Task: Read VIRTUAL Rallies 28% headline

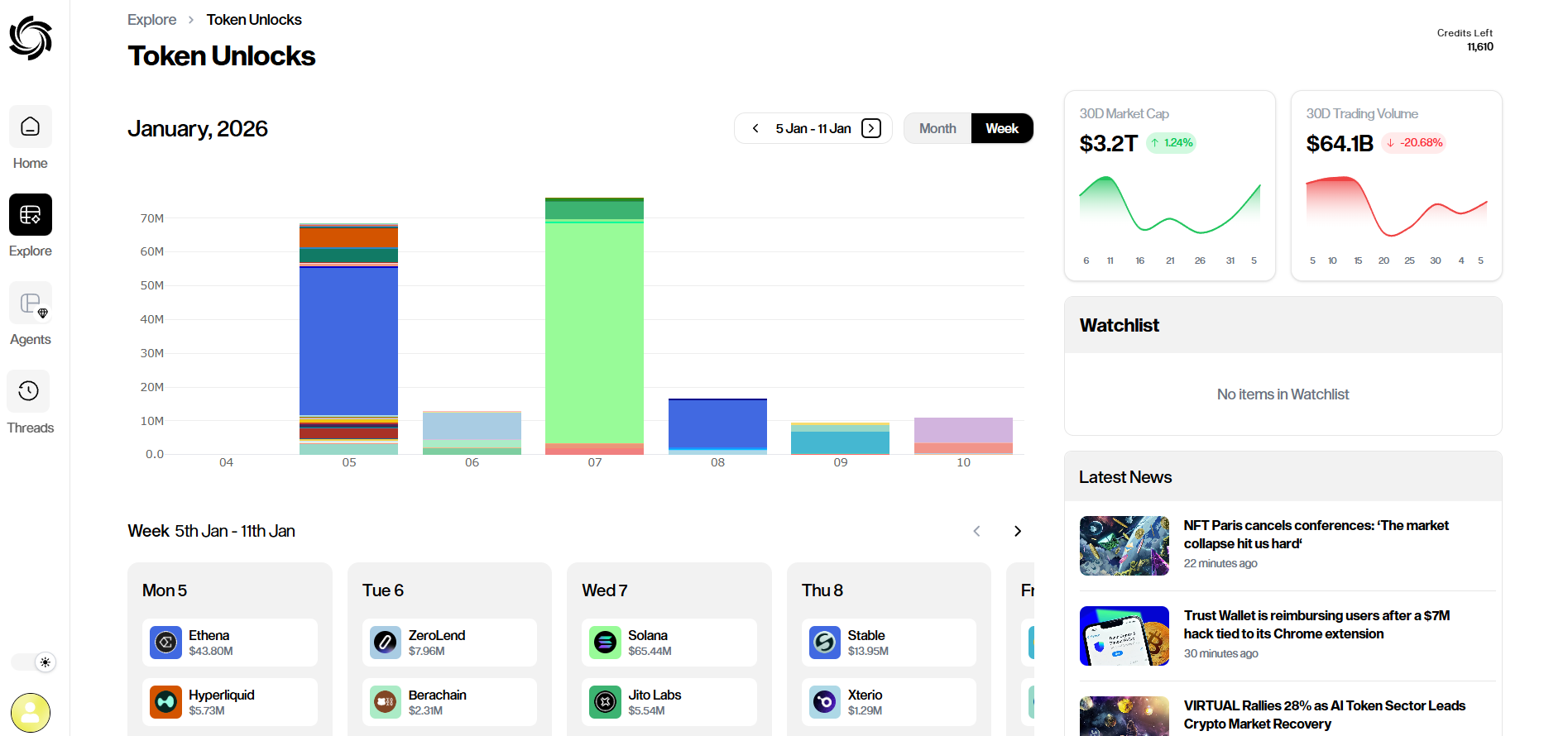Action: (x=1324, y=714)
